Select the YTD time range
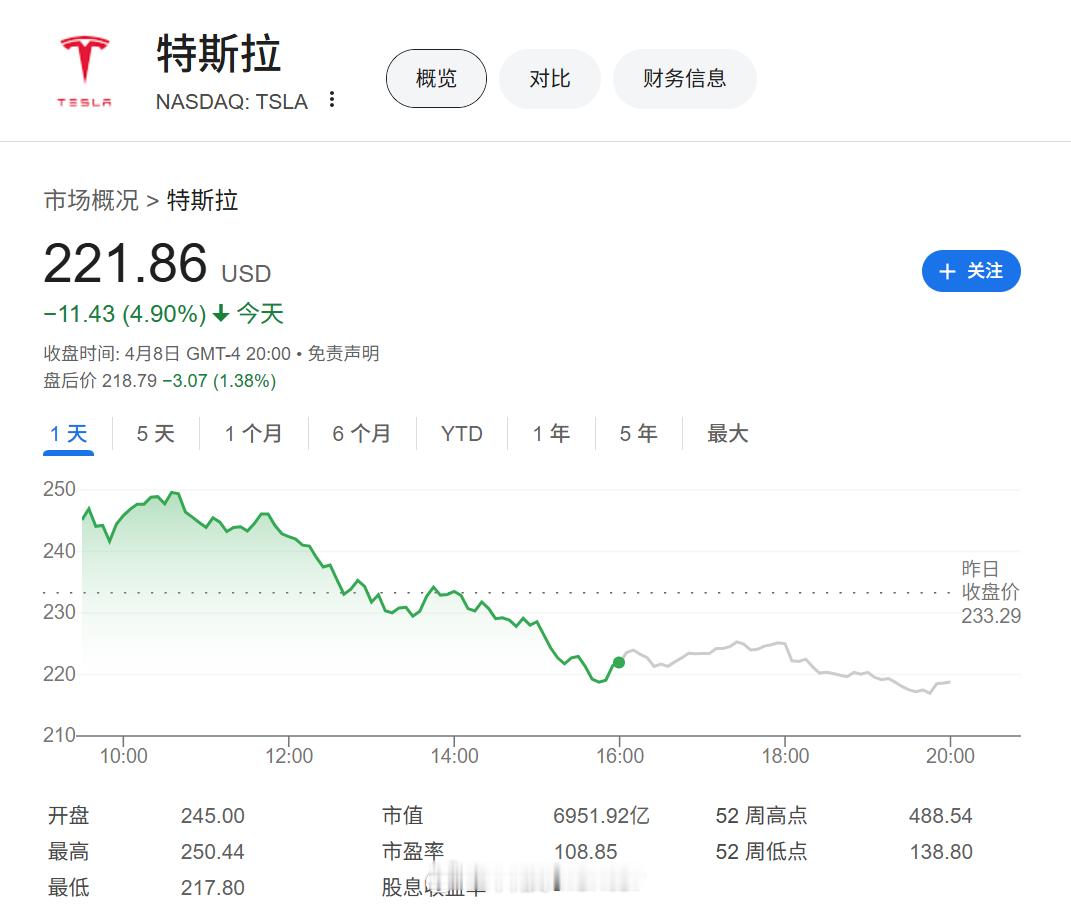The image size is (1071, 904). click(x=462, y=434)
